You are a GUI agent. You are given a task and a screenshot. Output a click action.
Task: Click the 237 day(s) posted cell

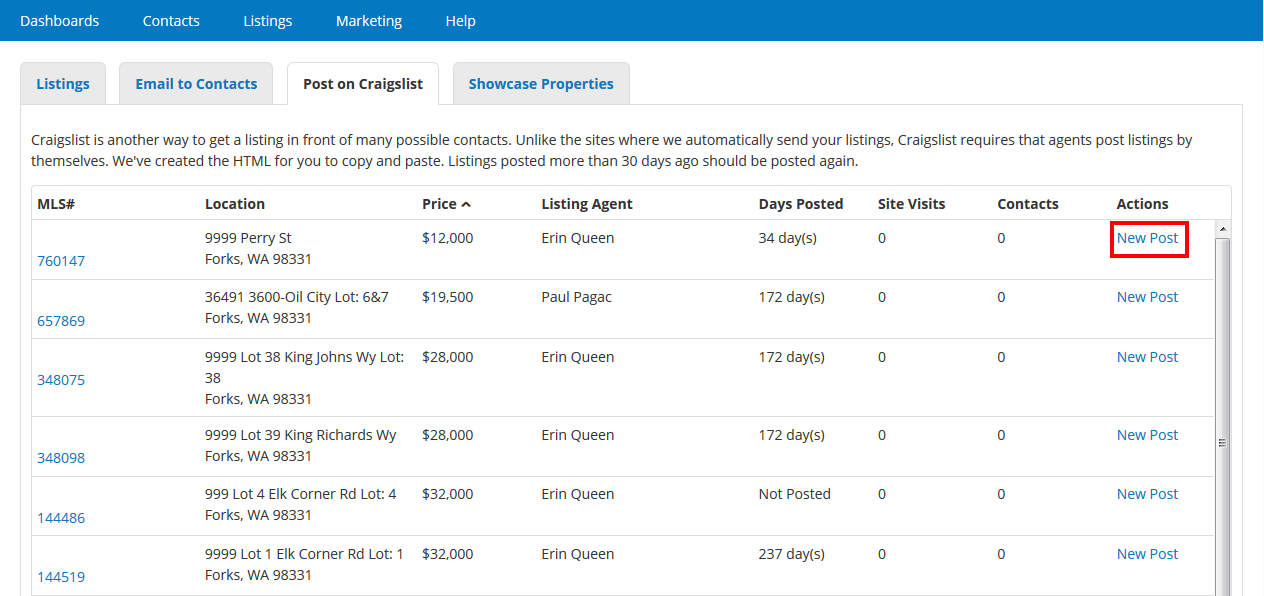tap(791, 554)
